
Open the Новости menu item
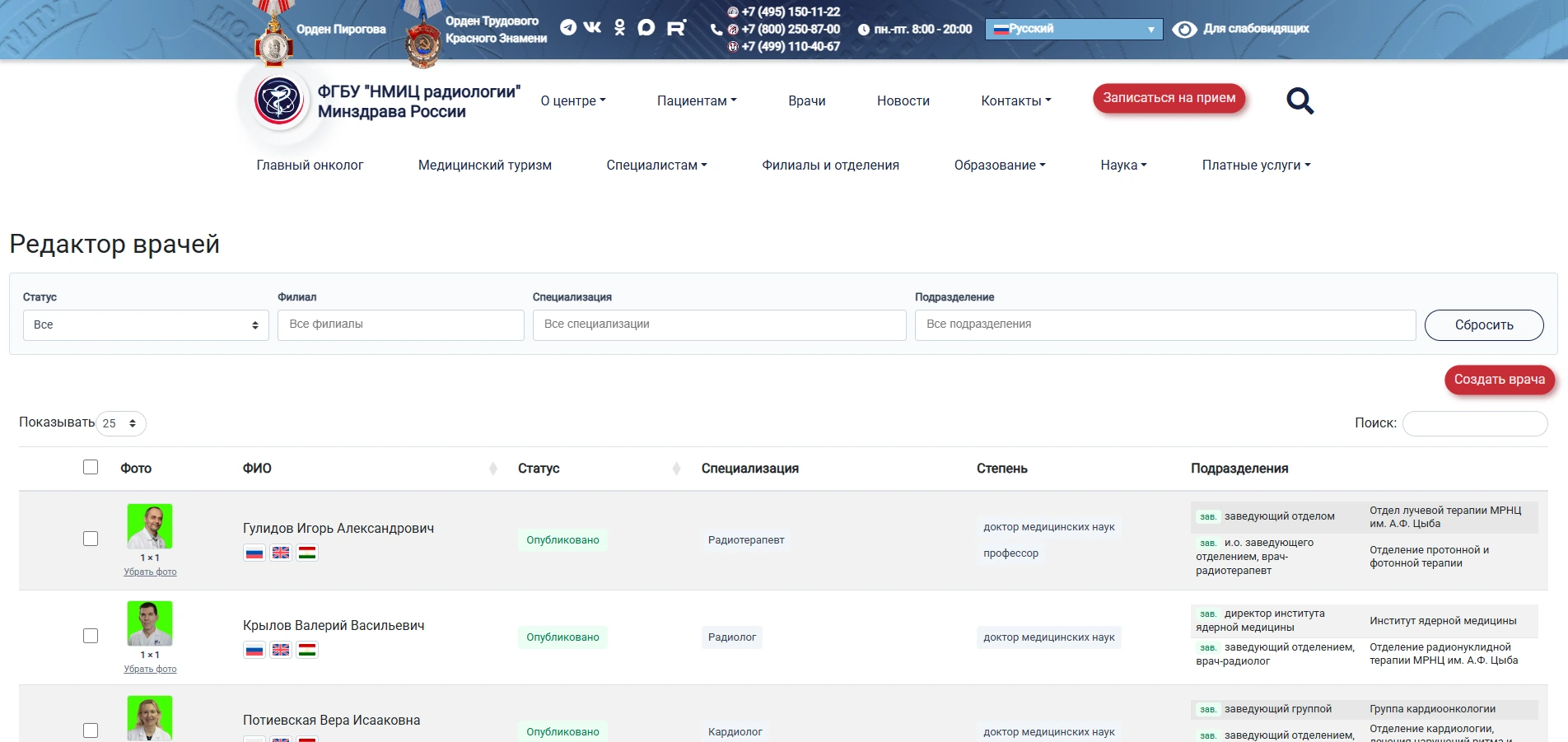click(903, 100)
